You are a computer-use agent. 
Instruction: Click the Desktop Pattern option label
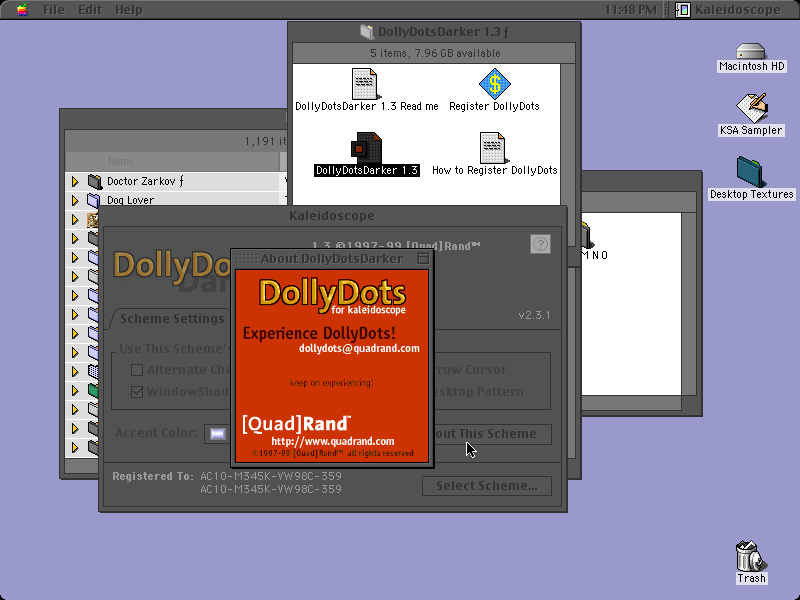click(479, 392)
